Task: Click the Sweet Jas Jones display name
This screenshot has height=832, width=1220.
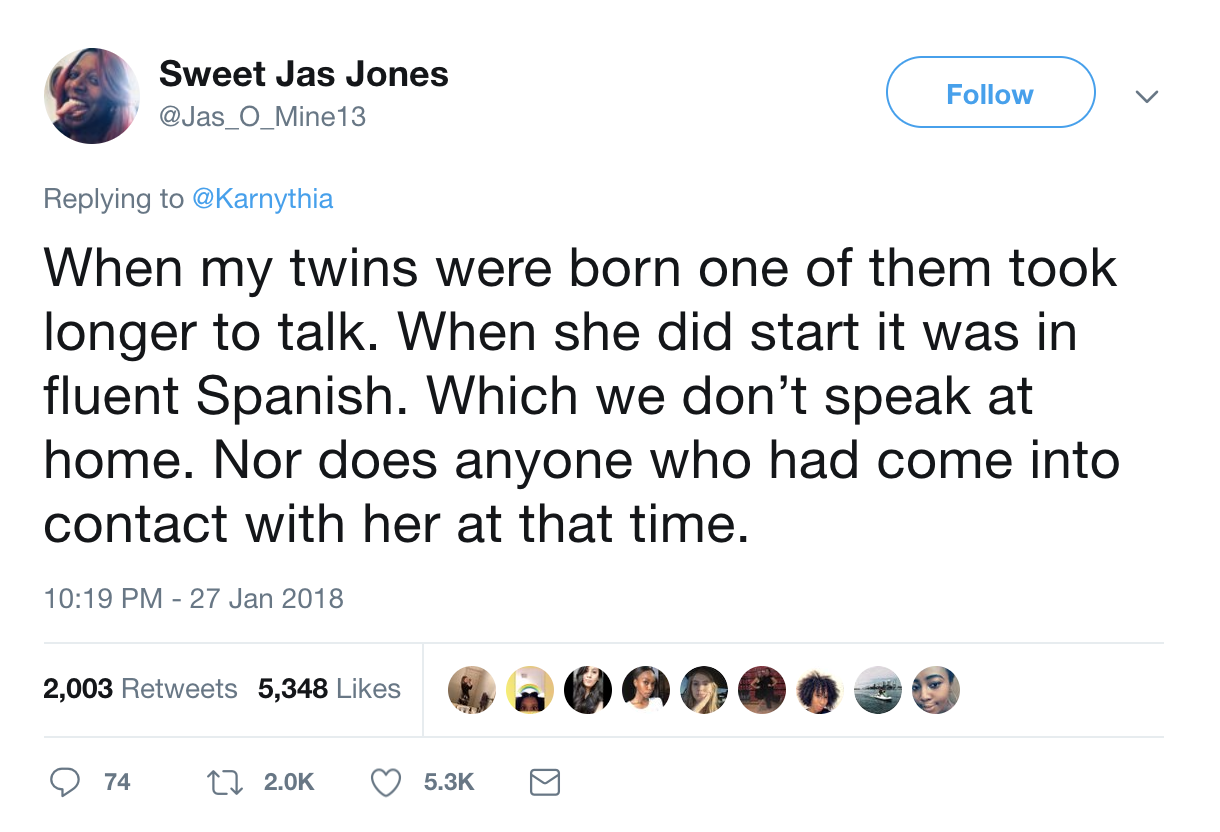Action: click(x=304, y=73)
